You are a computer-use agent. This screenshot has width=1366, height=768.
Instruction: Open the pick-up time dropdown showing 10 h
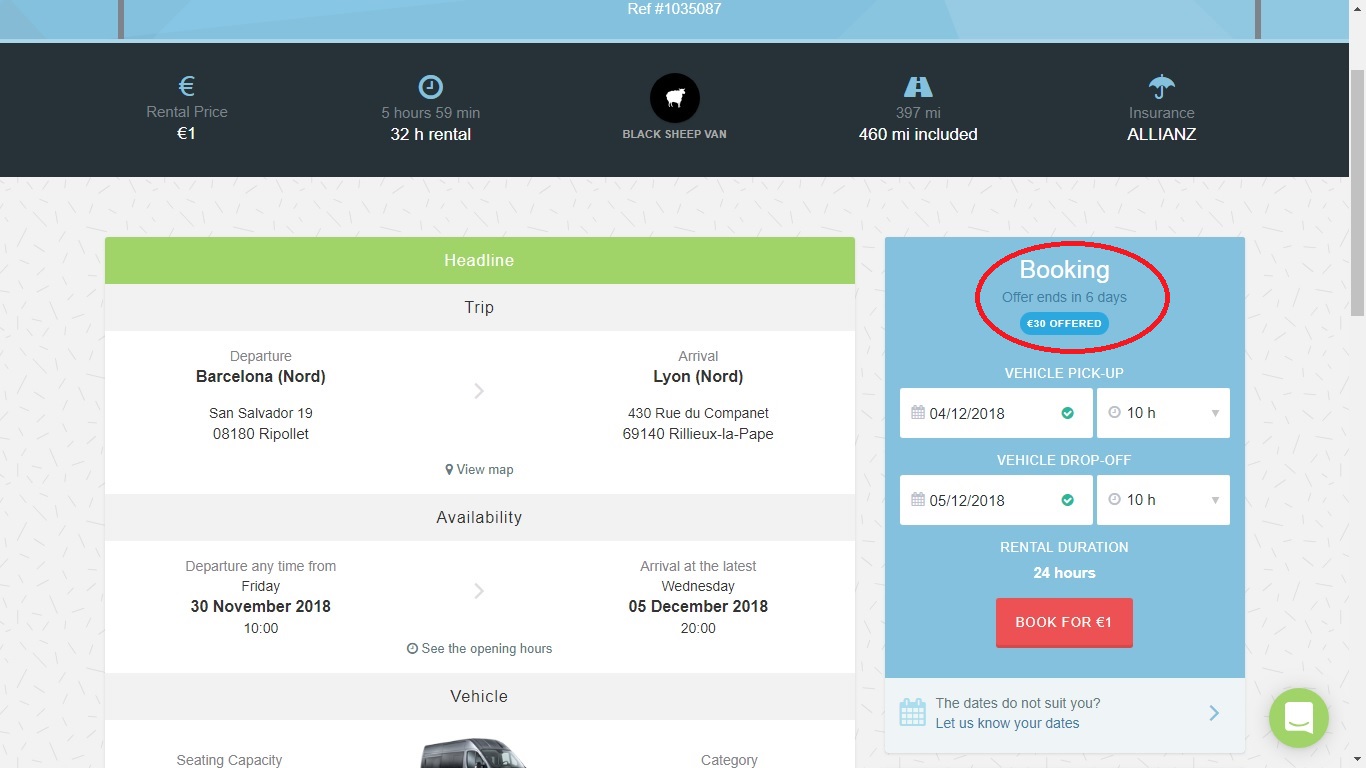pos(1163,413)
